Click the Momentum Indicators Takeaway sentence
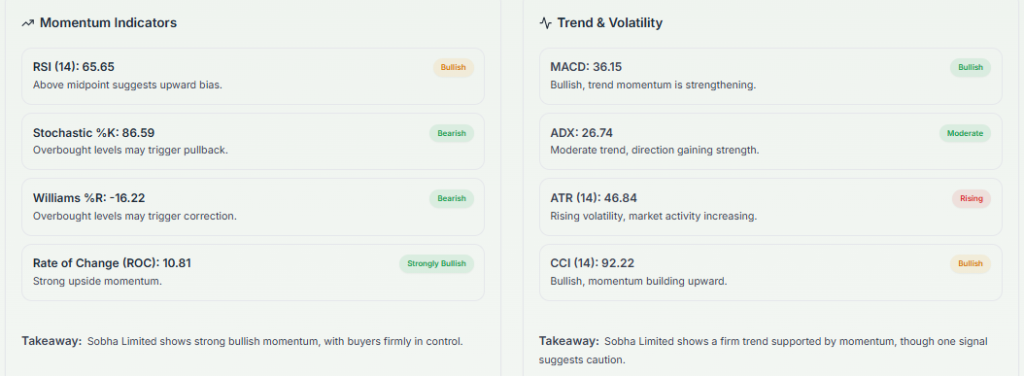 tap(242, 341)
